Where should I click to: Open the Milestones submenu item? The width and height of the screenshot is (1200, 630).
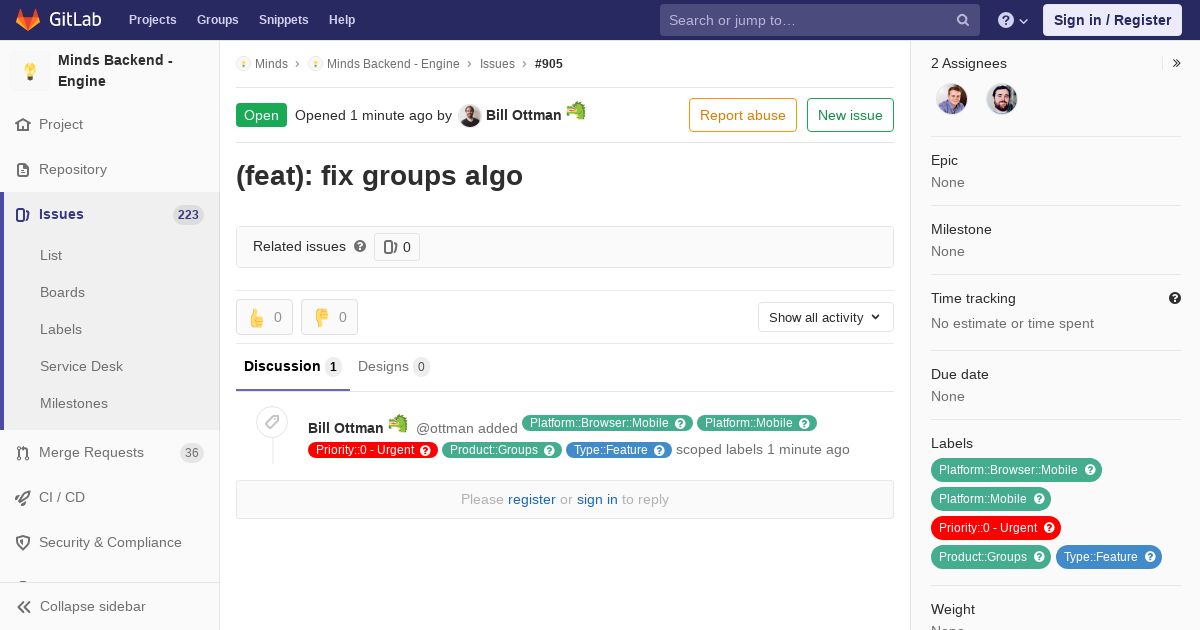click(74, 403)
